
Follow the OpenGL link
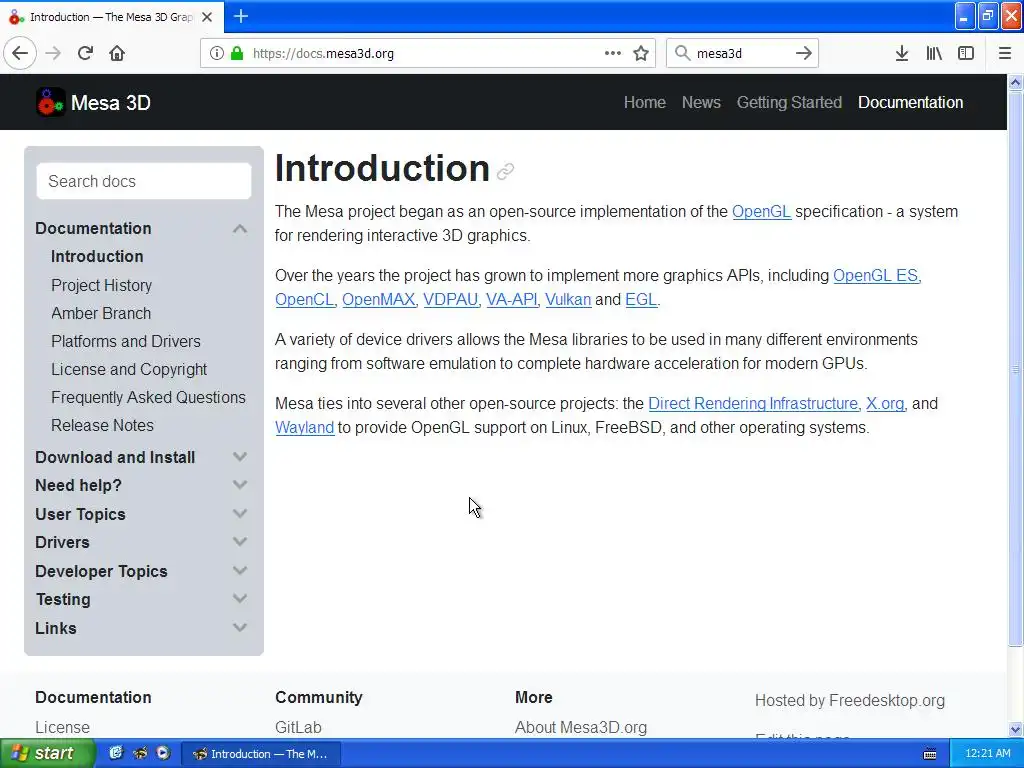click(761, 212)
